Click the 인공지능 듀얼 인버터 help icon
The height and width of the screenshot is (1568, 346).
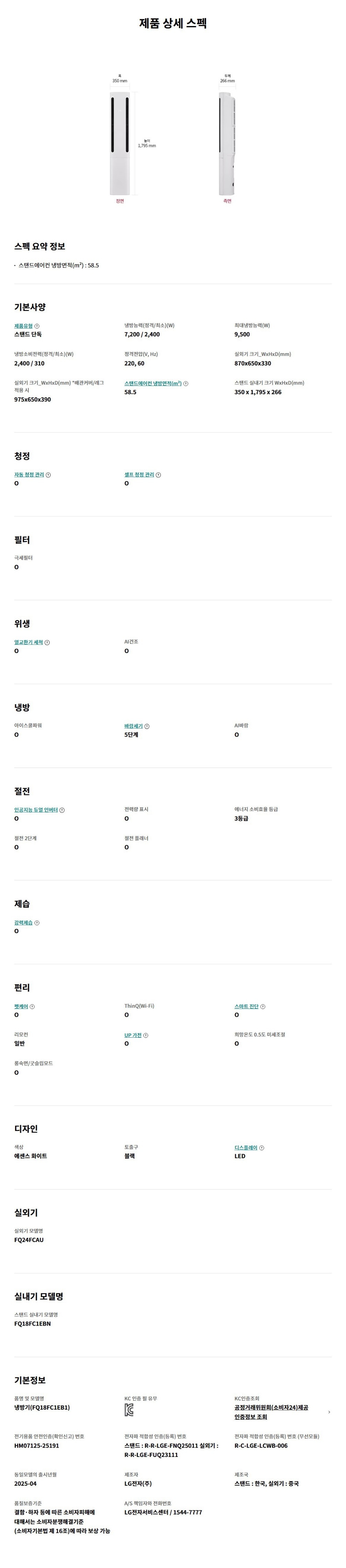click(x=62, y=810)
